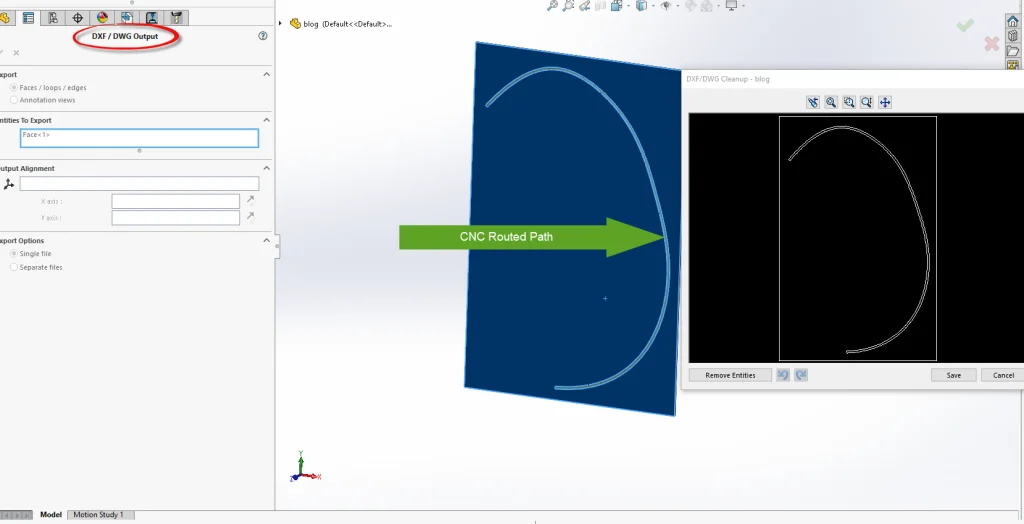The width and height of the screenshot is (1024, 524).
Task: Select the Single file export option
Action: [13, 254]
